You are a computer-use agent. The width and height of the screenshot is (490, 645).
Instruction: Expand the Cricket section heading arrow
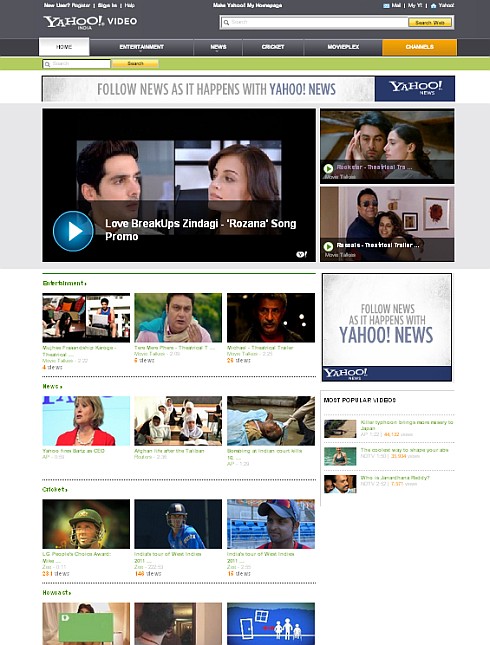point(66,490)
